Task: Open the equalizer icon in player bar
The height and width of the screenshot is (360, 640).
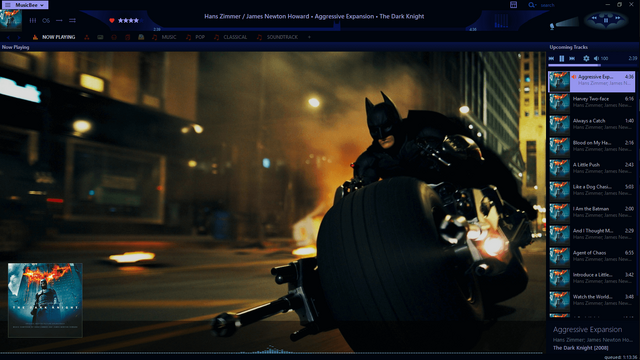Action: point(33,20)
